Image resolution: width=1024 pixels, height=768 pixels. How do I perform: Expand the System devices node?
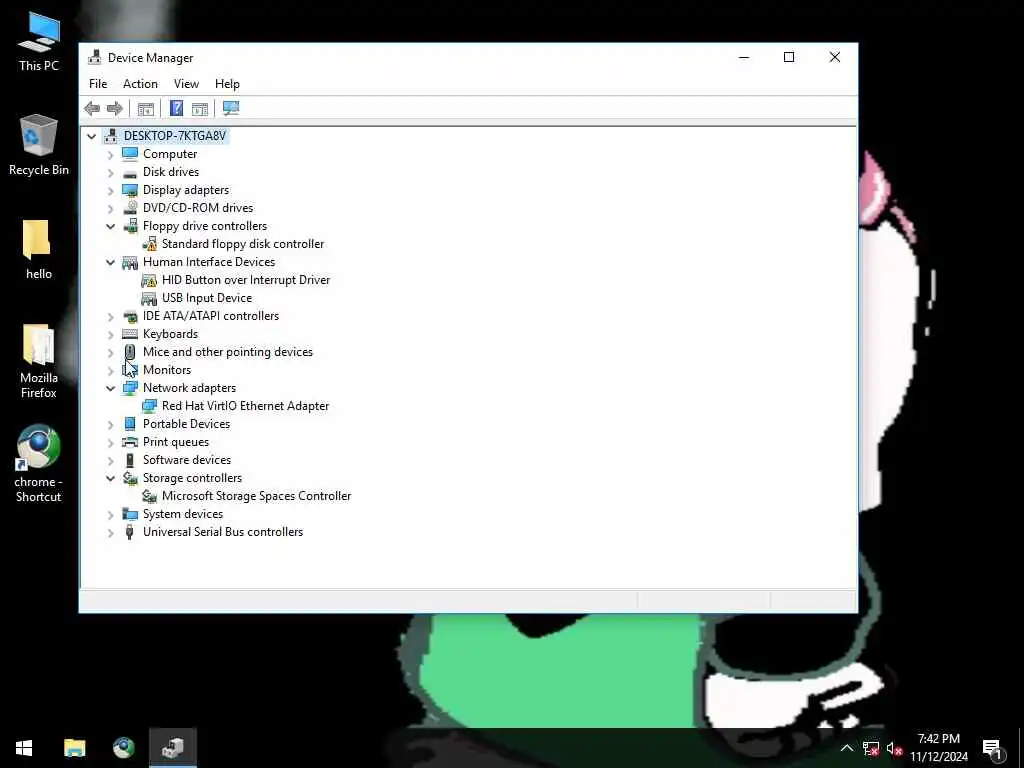coord(110,515)
